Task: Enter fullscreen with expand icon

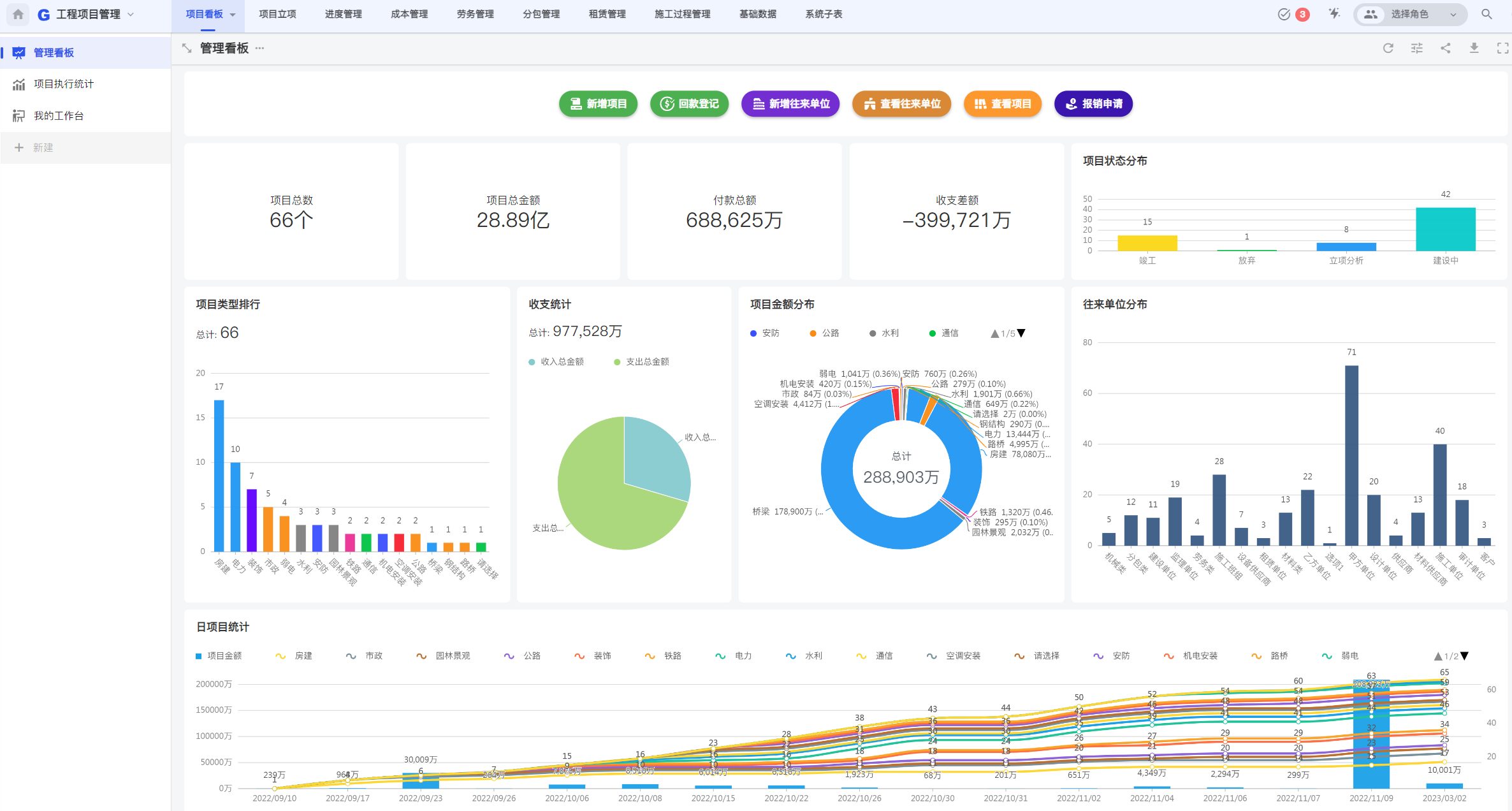Action: pos(1502,48)
